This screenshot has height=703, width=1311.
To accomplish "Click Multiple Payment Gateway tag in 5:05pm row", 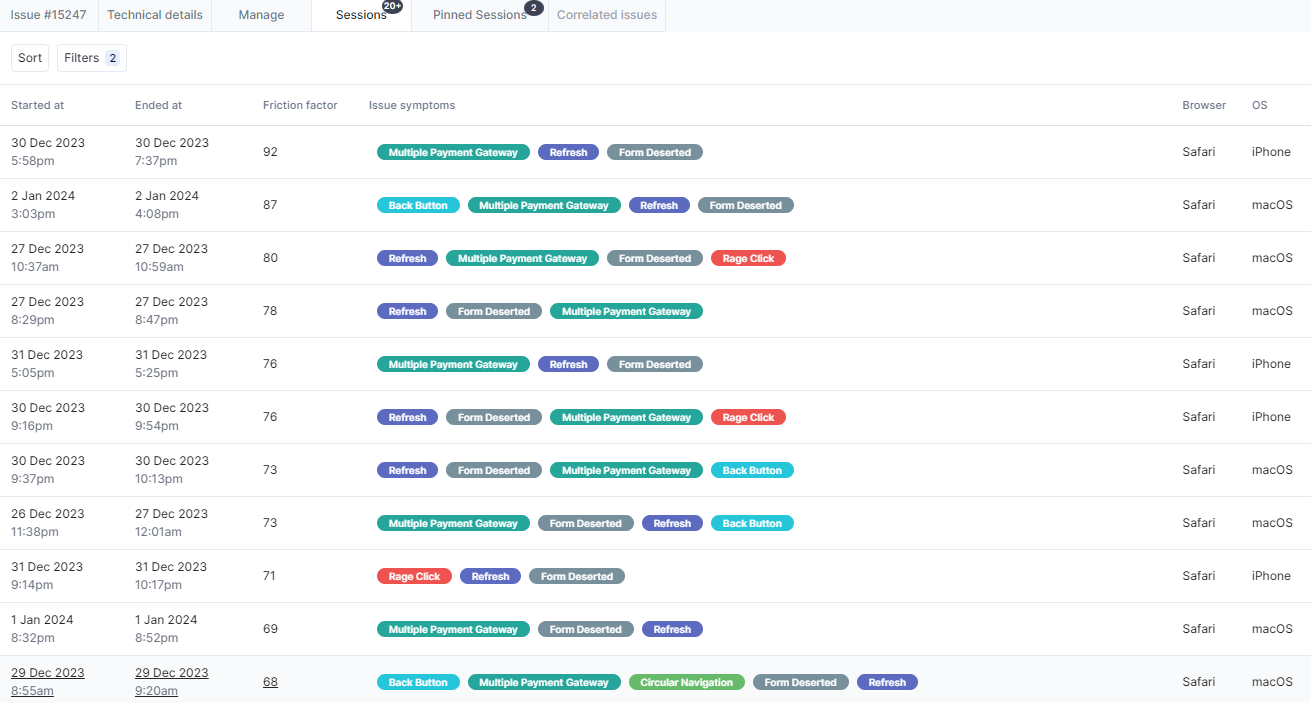I will tap(454, 364).
